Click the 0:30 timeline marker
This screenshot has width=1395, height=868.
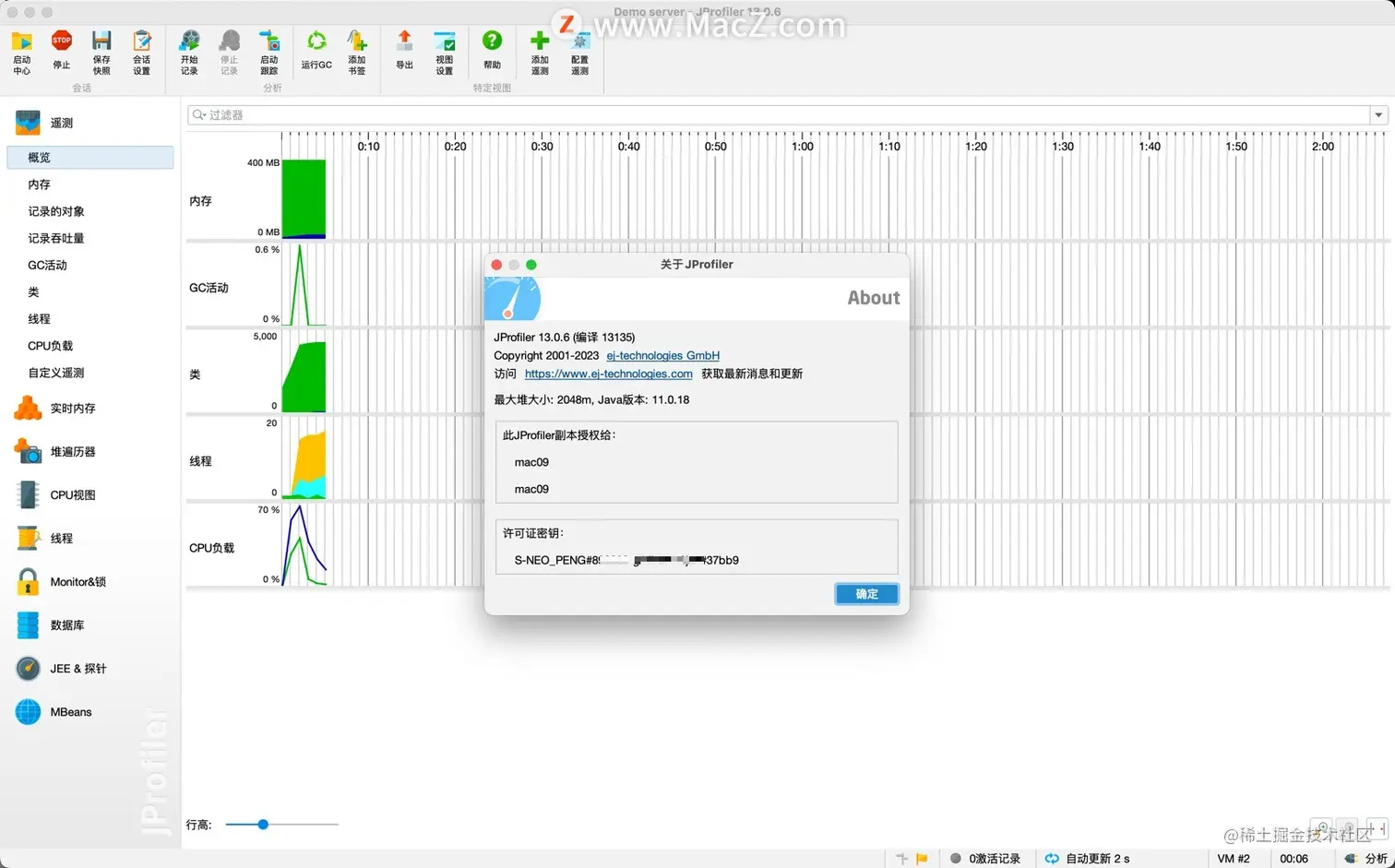[x=542, y=146]
